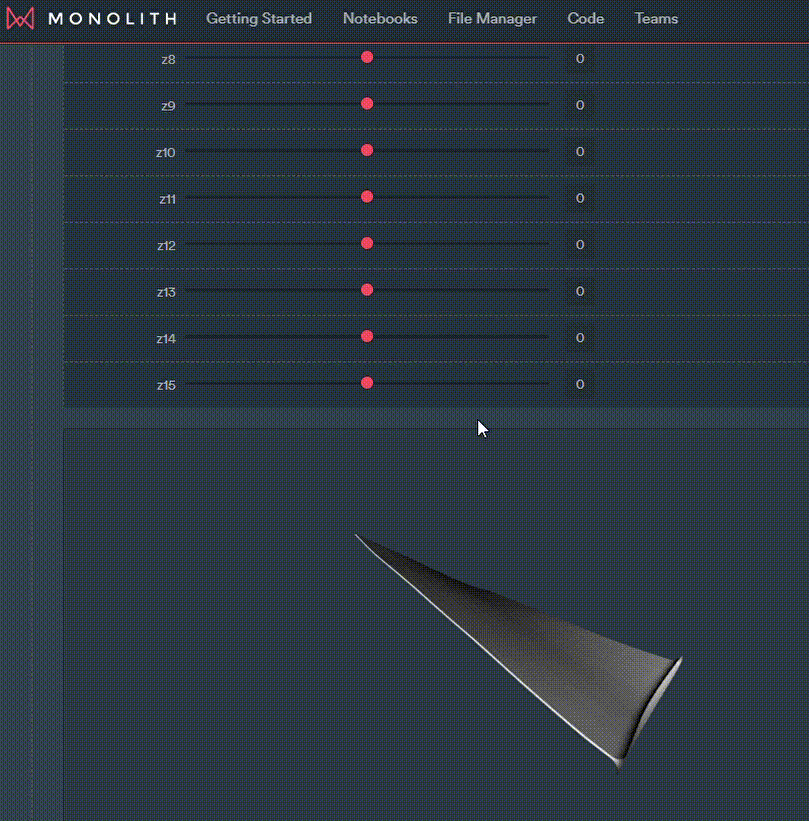Click the z8 slider handle
The height and width of the screenshot is (821, 809).
coord(367,57)
